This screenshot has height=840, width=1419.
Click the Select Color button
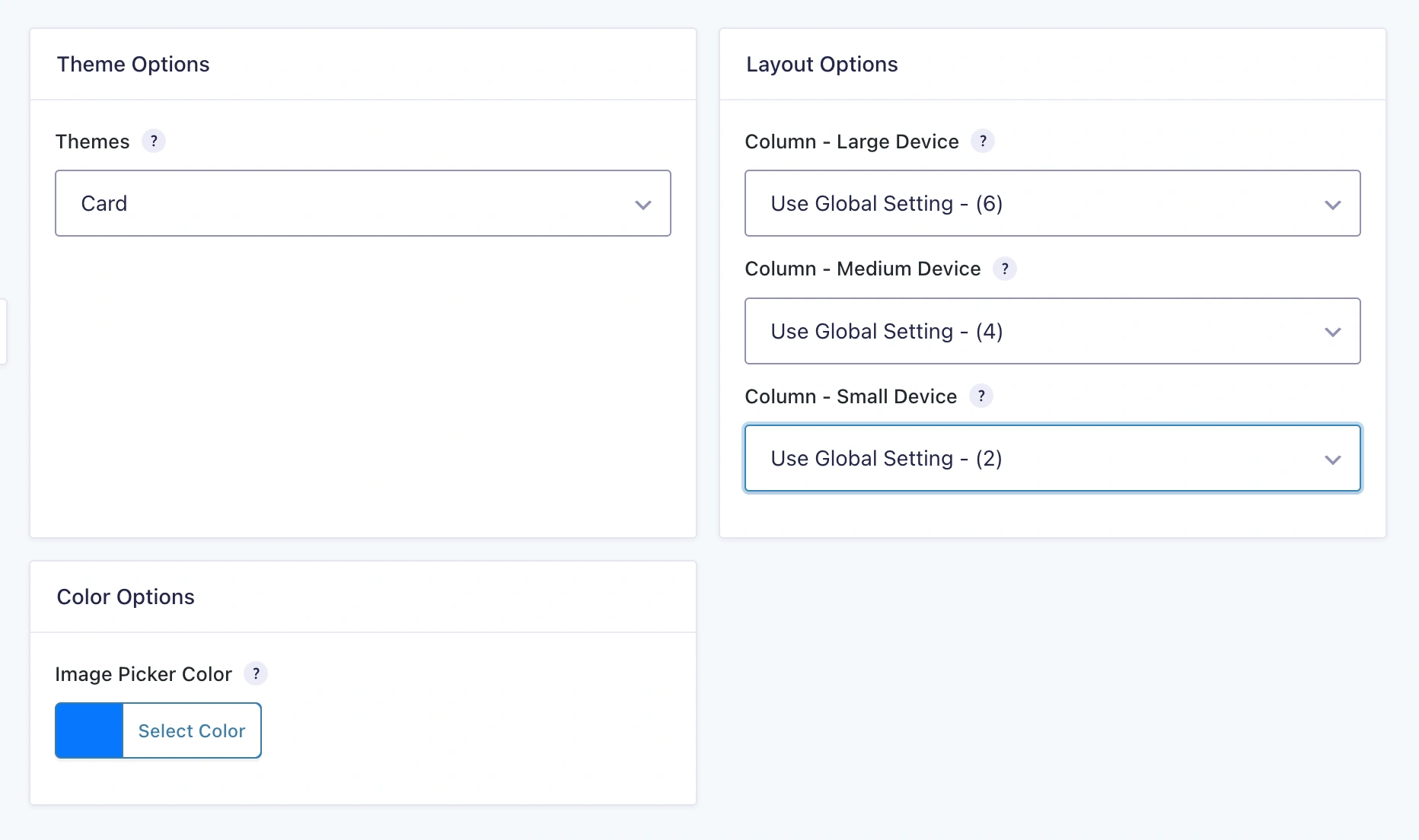[192, 730]
